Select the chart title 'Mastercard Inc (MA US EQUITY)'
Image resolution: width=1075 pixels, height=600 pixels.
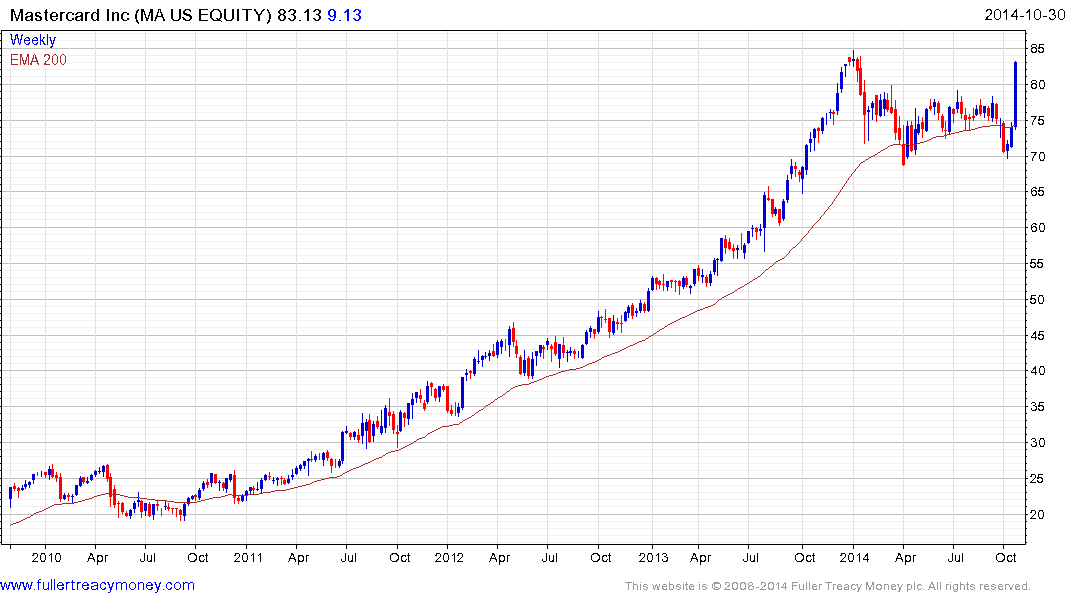[141, 15]
